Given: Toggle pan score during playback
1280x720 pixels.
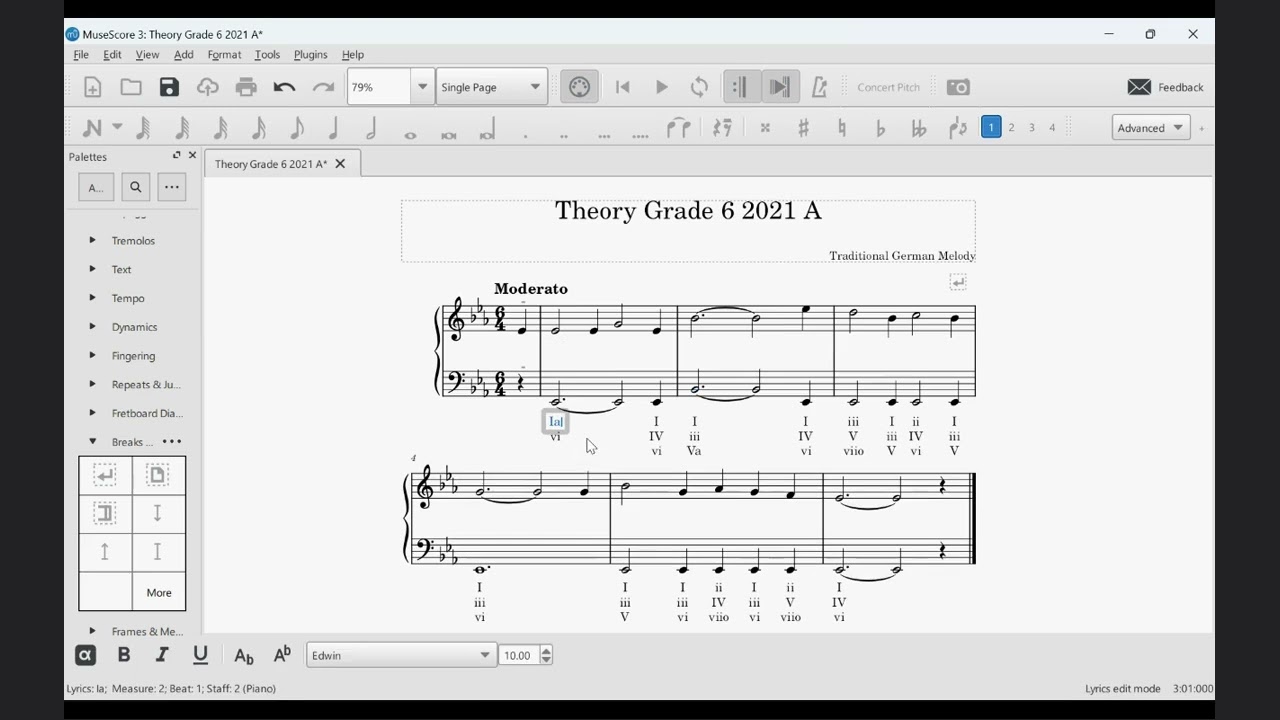Looking at the screenshot, I should coord(779,87).
